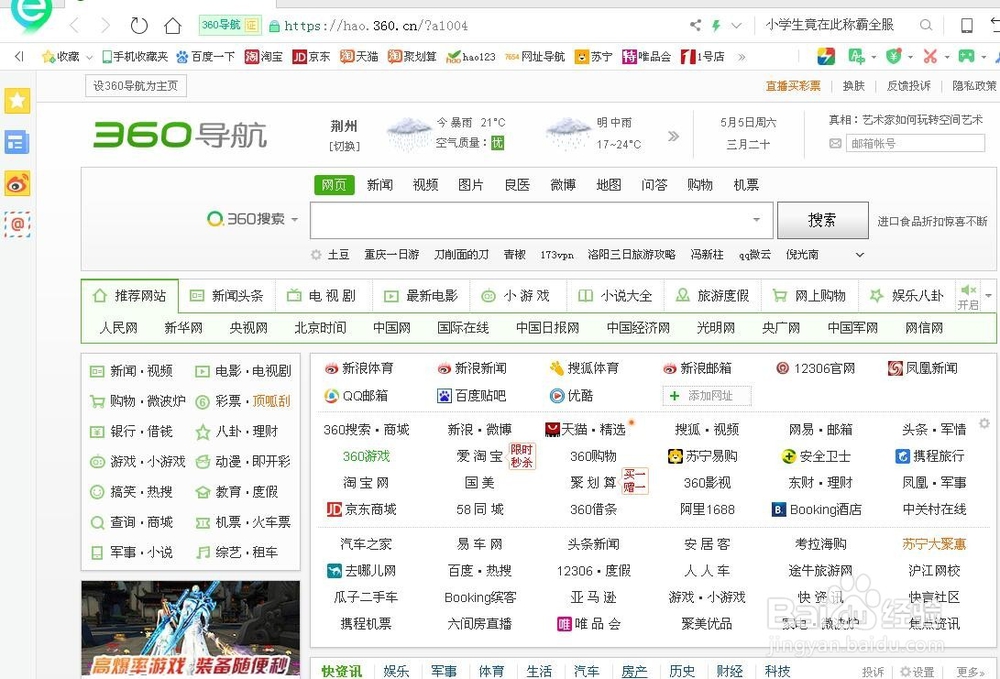Open 12306官网 quick link
The height and width of the screenshot is (679, 1000).
[x=816, y=368]
